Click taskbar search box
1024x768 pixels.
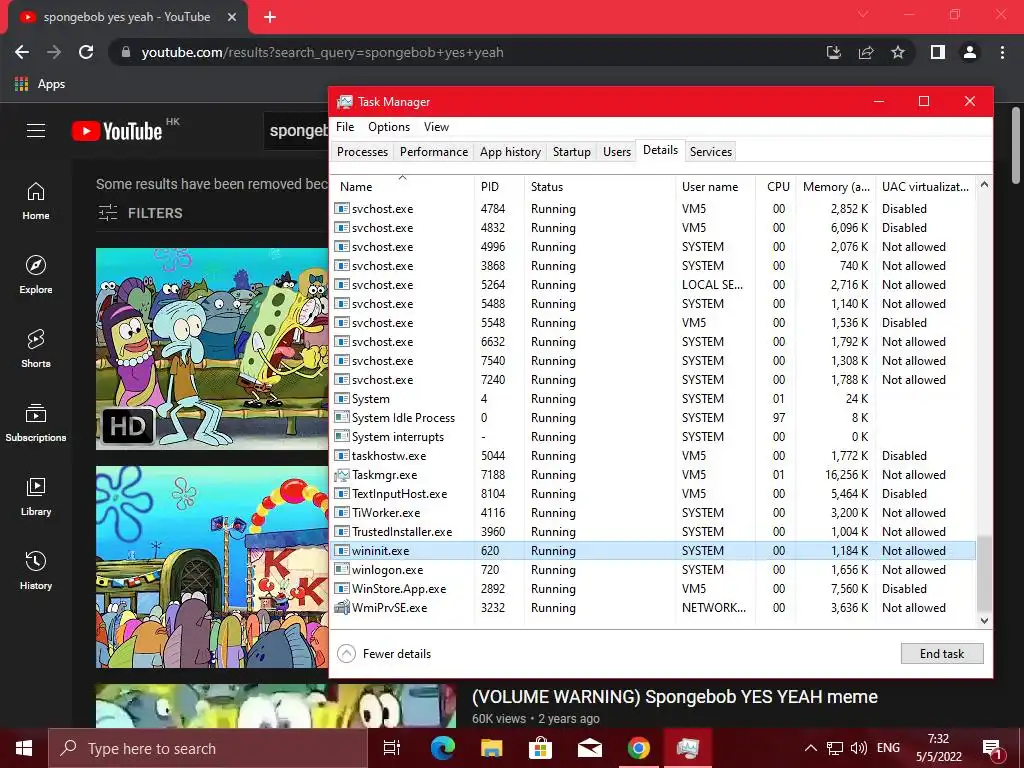pos(208,748)
